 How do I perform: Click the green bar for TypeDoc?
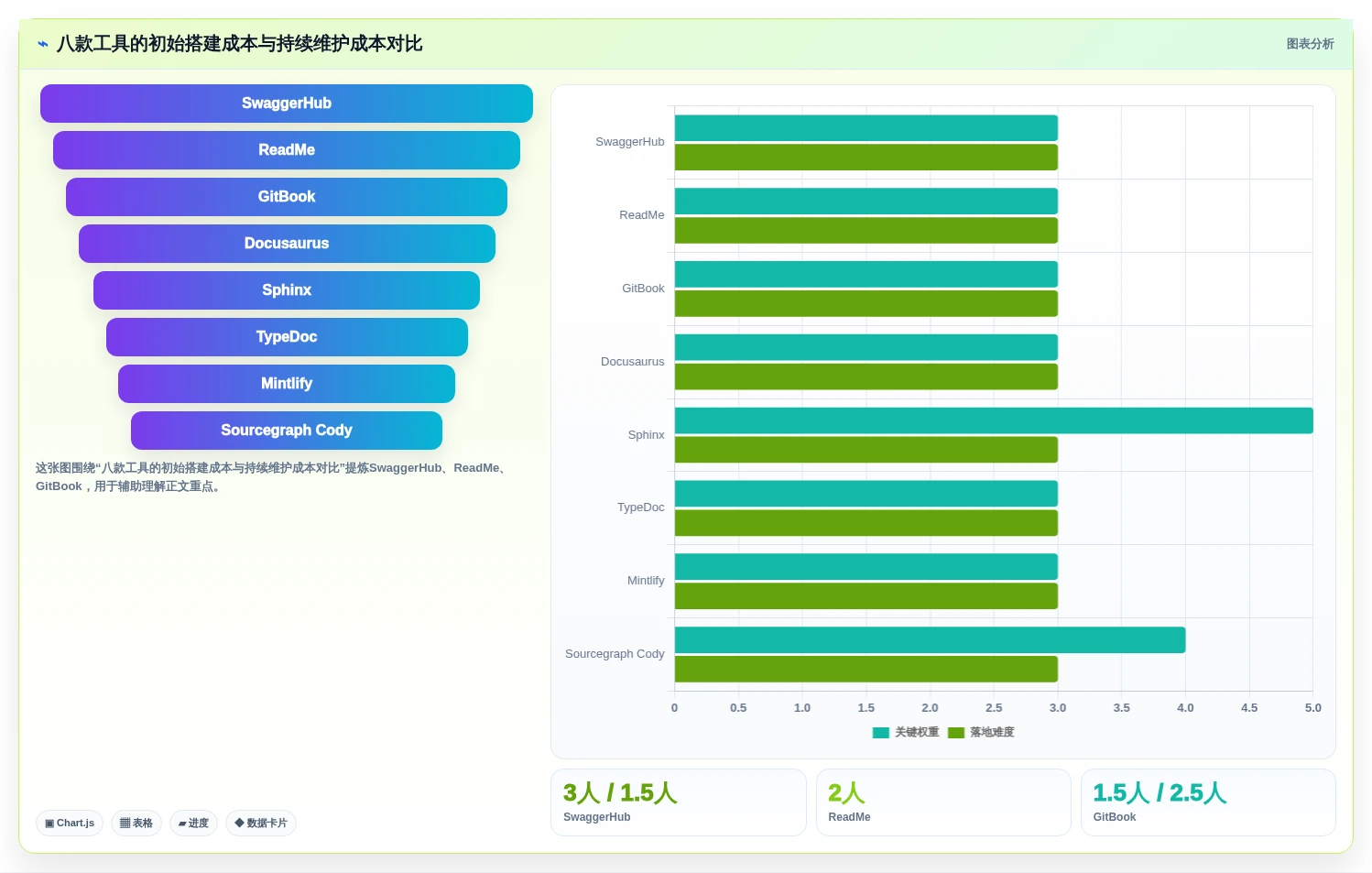point(866,523)
